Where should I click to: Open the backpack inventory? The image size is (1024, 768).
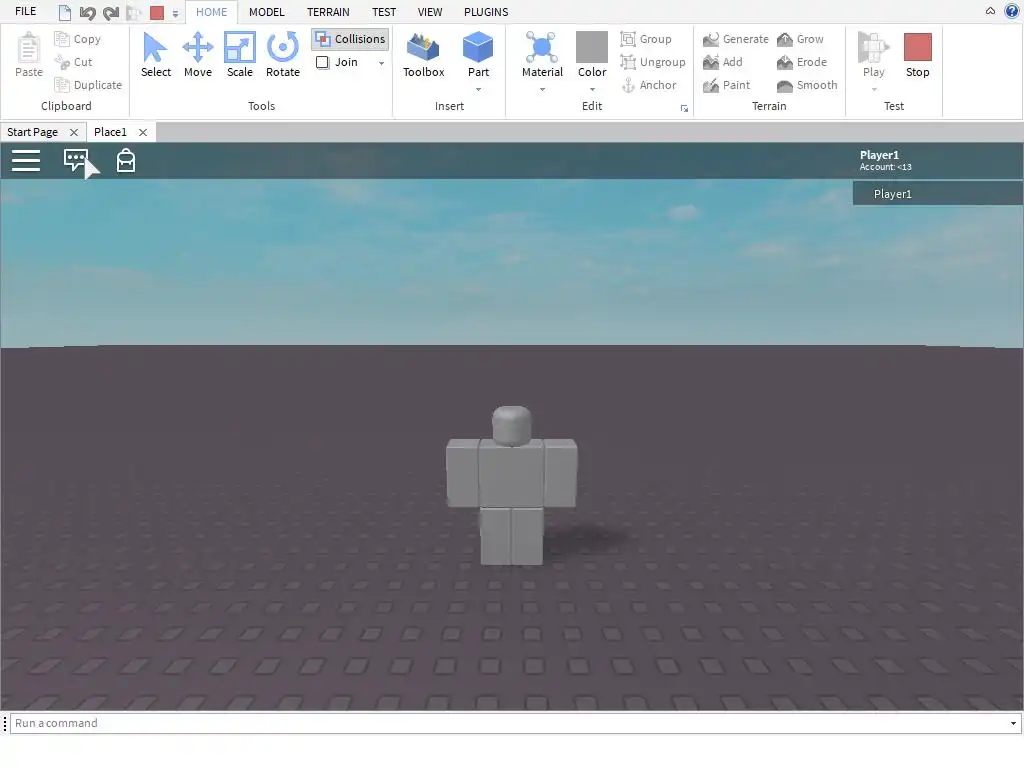click(x=125, y=160)
